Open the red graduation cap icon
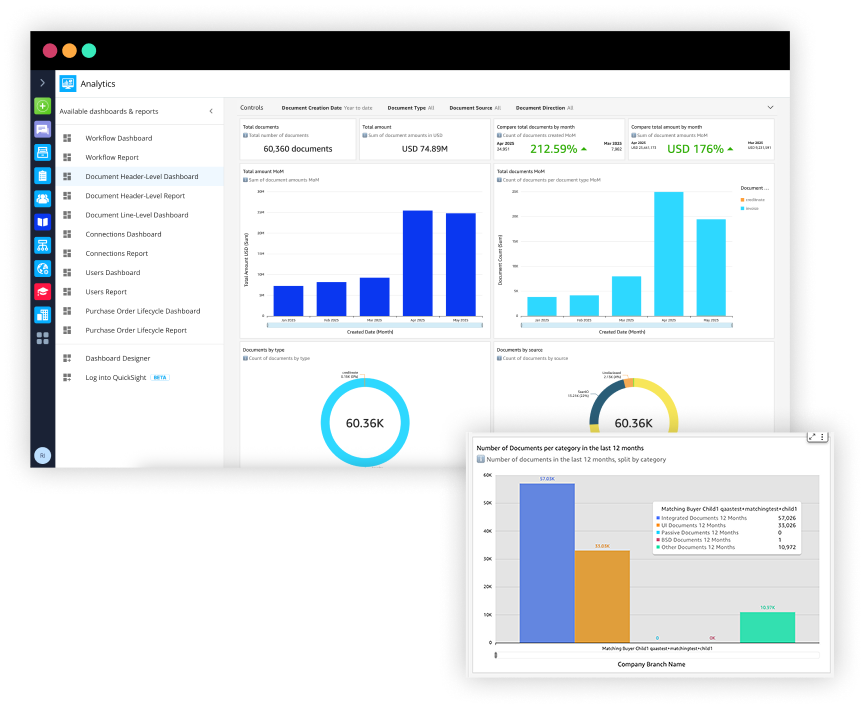The height and width of the screenshot is (707, 864). pyautogui.click(x=42, y=292)
